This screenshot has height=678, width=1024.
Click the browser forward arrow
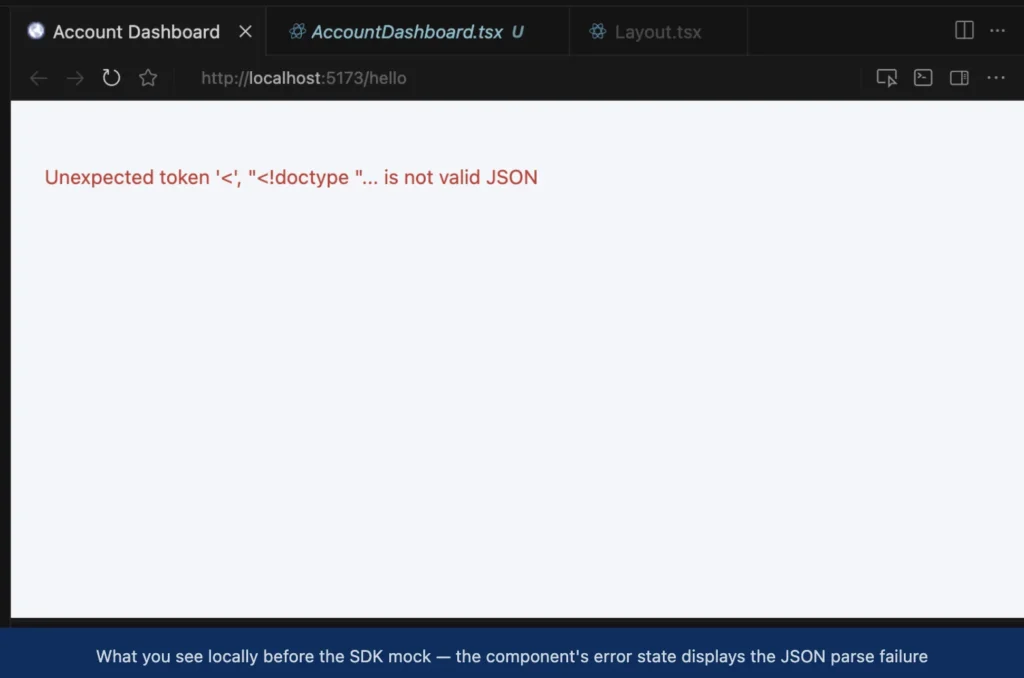pyautogui.click(x=75, y=78)
